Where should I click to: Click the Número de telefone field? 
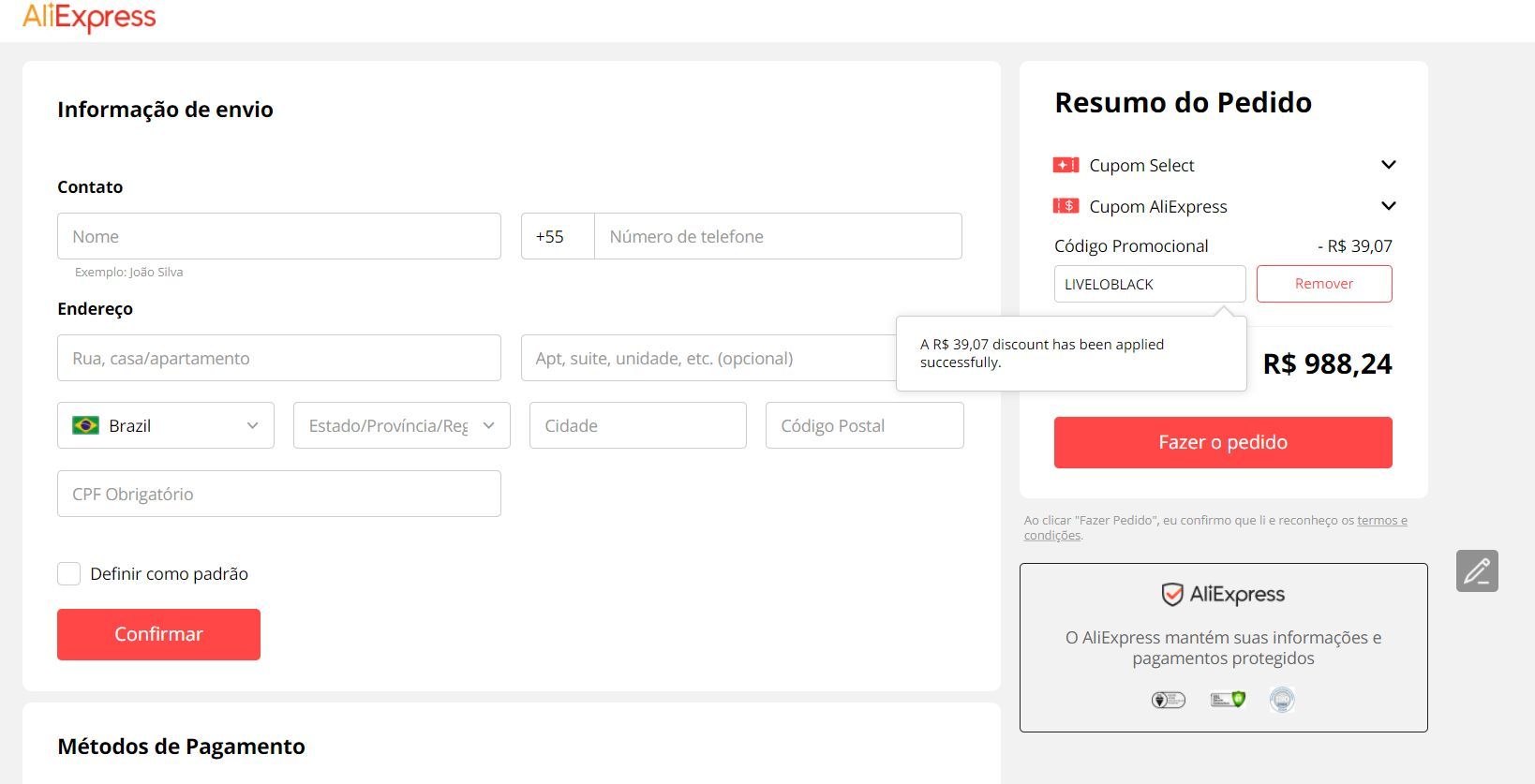(778, 236)
